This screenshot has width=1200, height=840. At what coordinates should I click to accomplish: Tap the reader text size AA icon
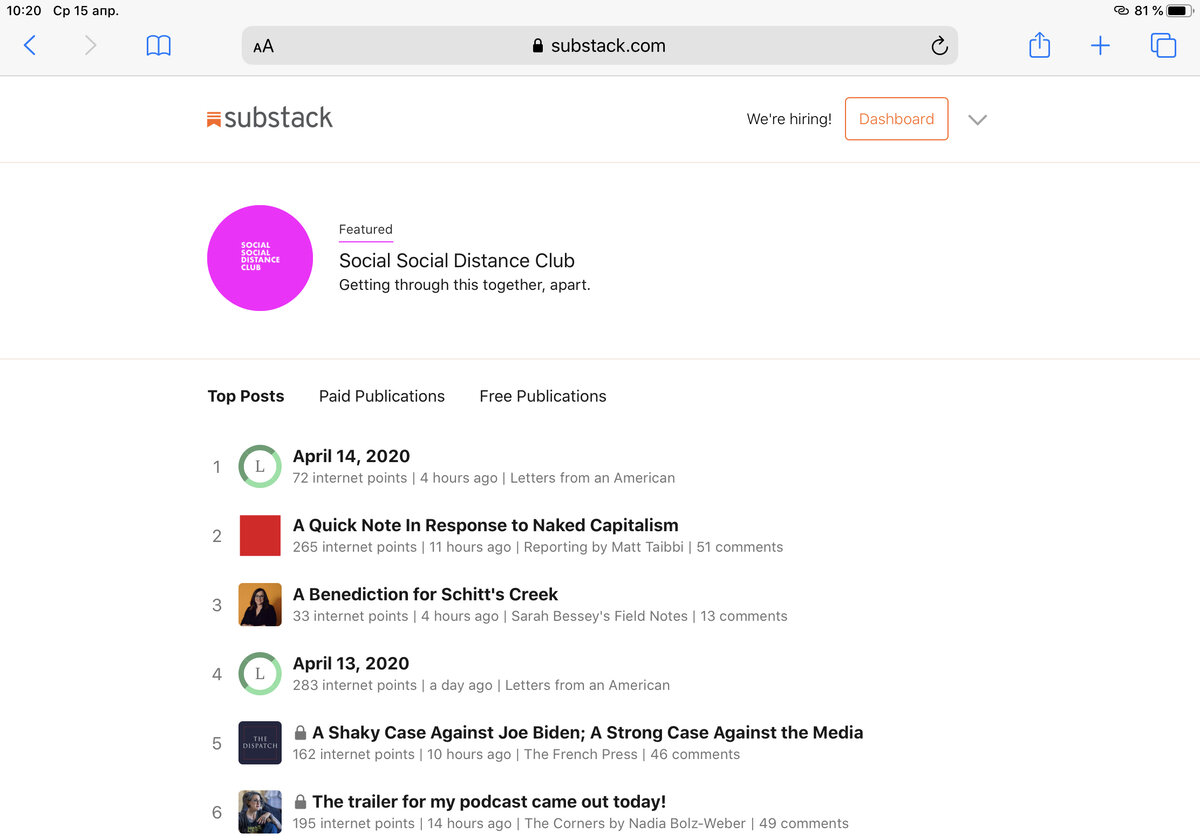(263, 46)
